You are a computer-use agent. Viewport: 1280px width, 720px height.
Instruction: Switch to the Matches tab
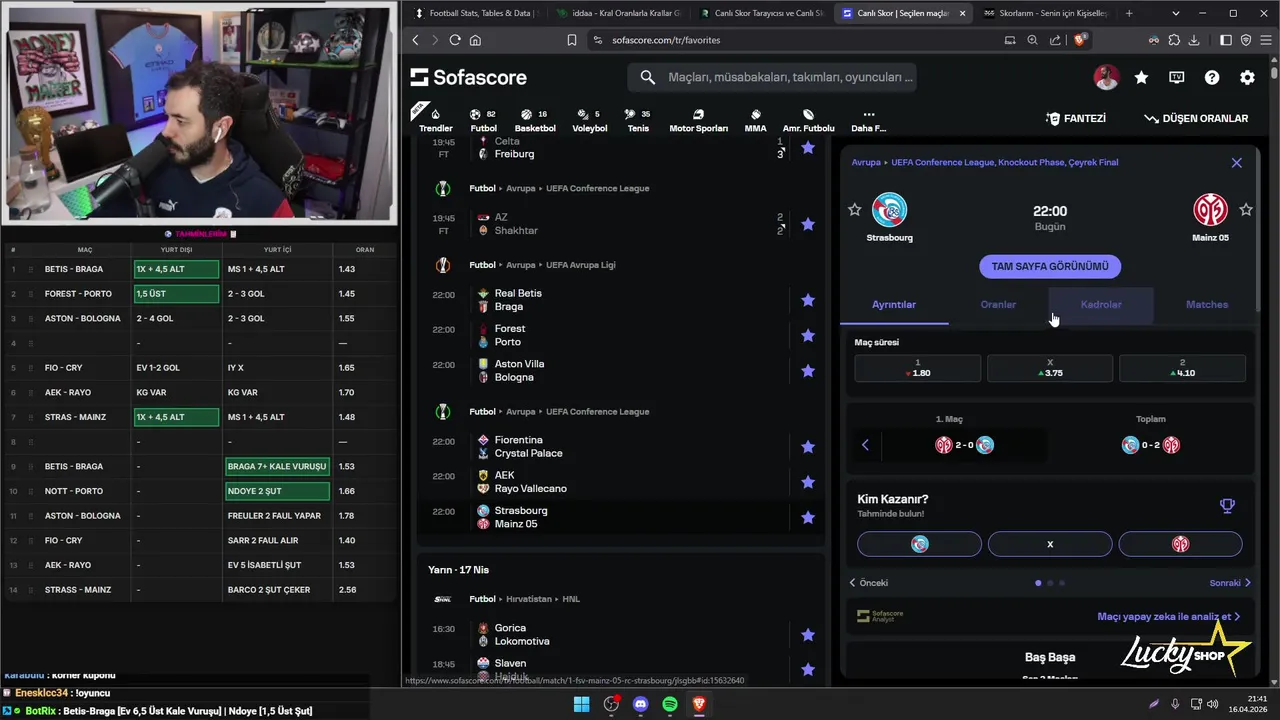(1207, 305)
